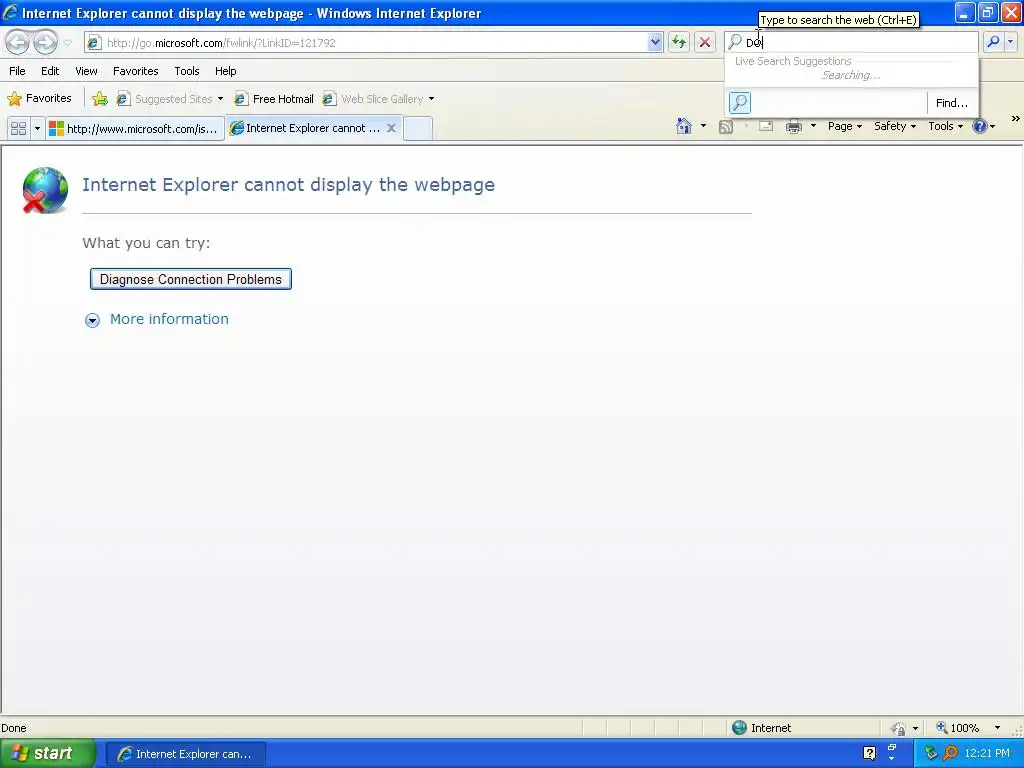Run the search with the magnifier button
Image resolution: width=1024 pixels, height=768 pixels.
(x=993, y=42)
